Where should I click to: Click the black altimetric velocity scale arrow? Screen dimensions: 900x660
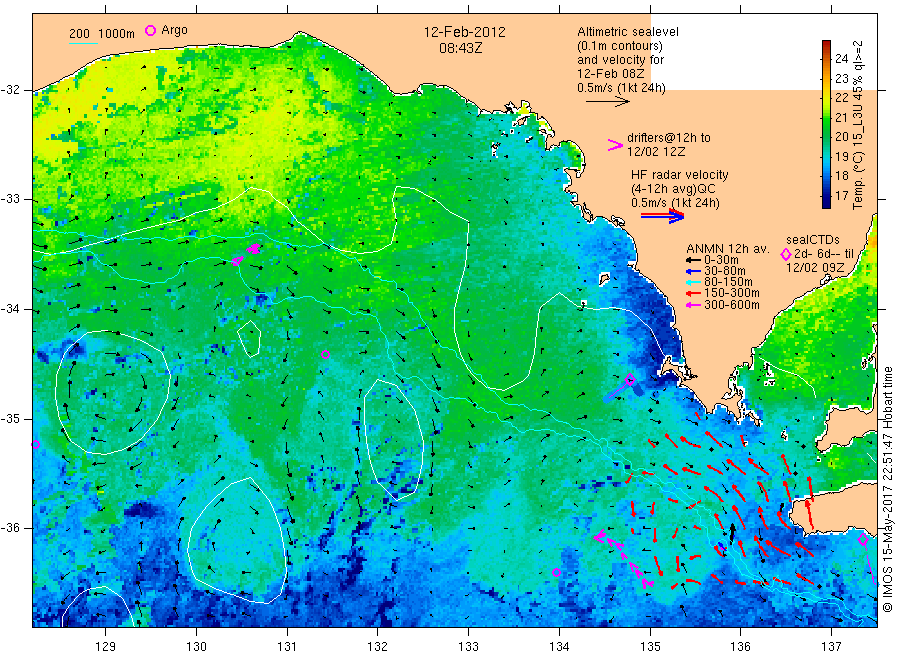(x=607, y=102)
